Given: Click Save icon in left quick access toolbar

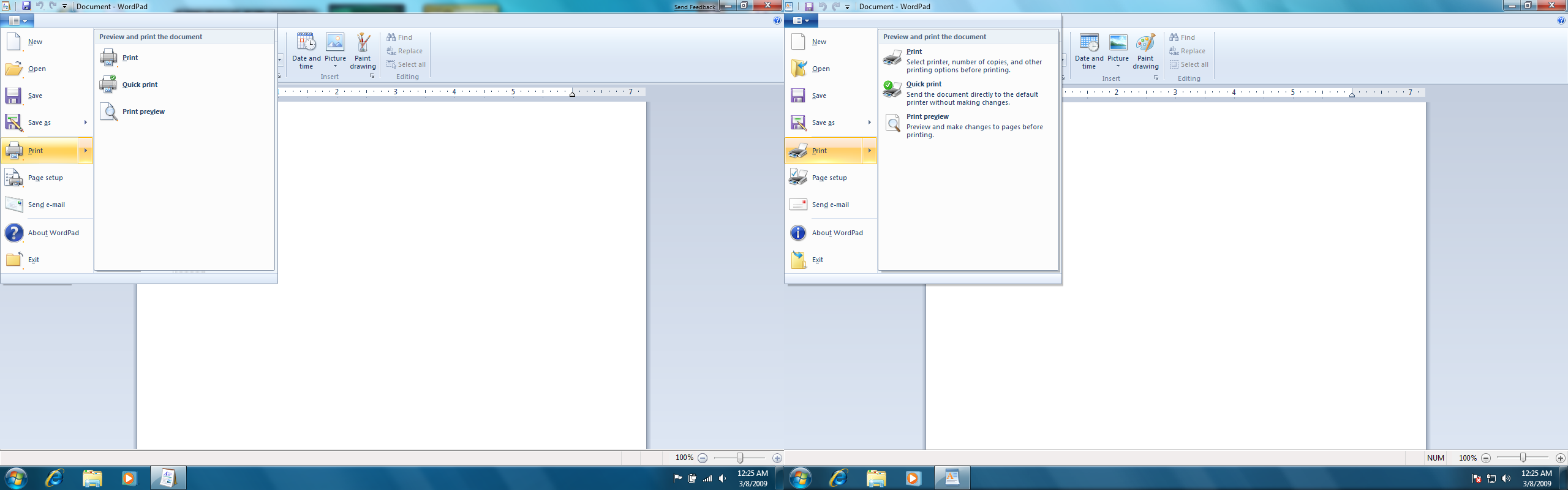Looking at the screenshot, I should pos(26,6).
